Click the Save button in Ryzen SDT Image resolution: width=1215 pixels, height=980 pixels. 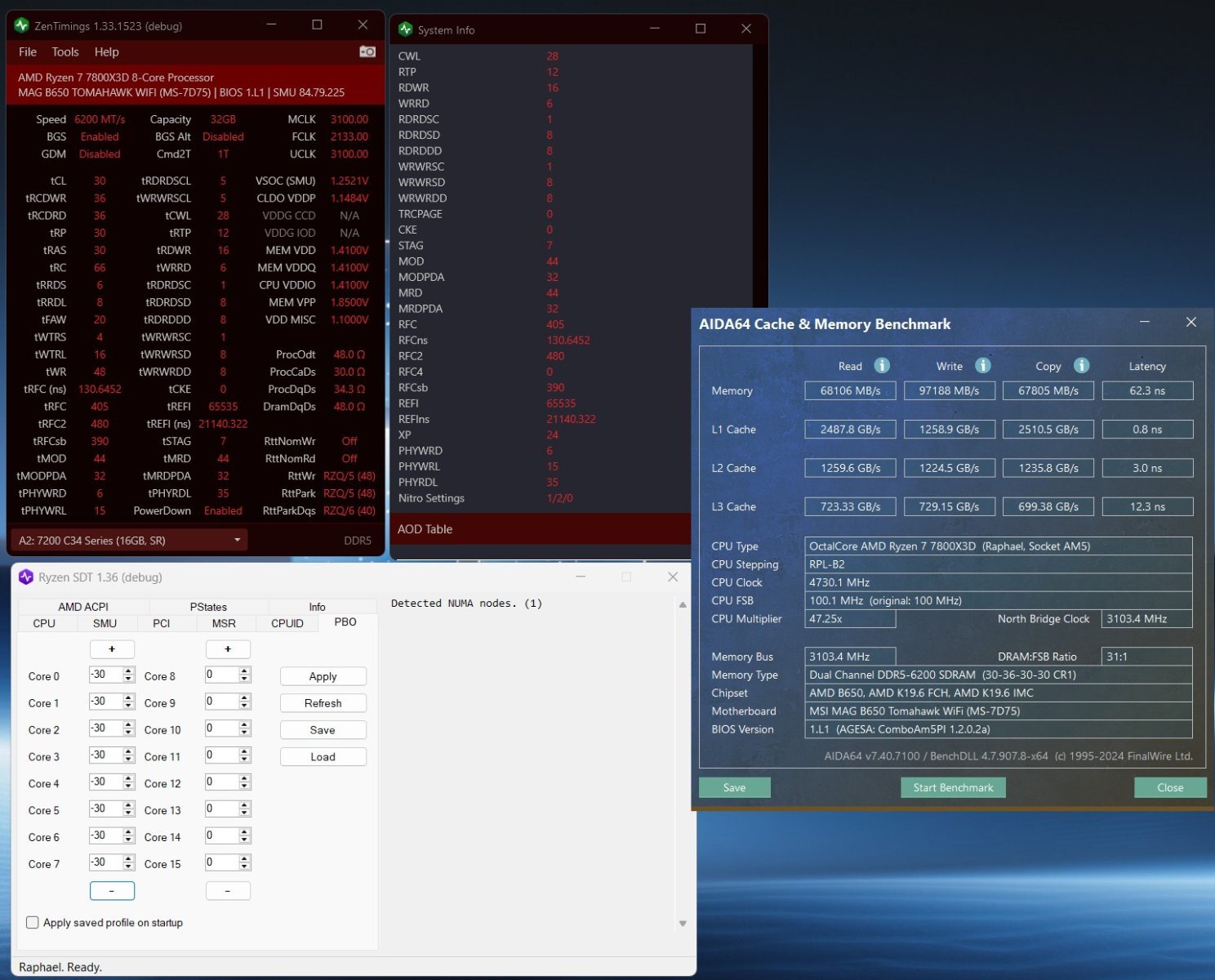pos(323,730)
